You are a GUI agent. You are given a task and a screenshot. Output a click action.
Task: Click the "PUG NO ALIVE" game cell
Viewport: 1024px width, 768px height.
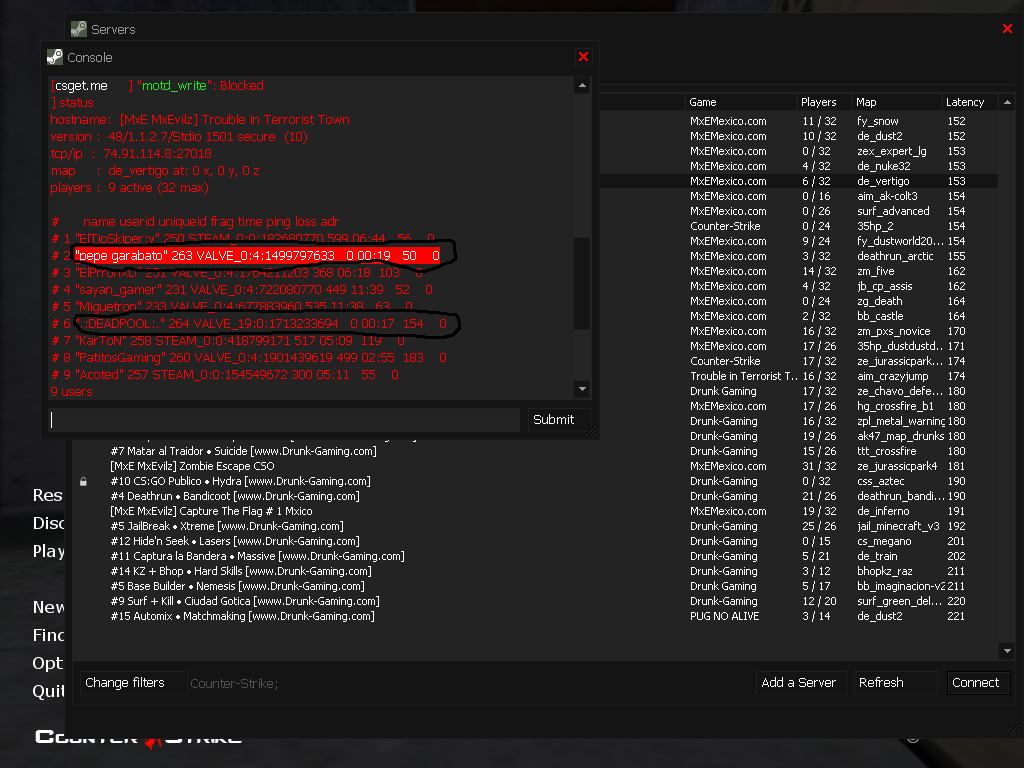point(724,616)
